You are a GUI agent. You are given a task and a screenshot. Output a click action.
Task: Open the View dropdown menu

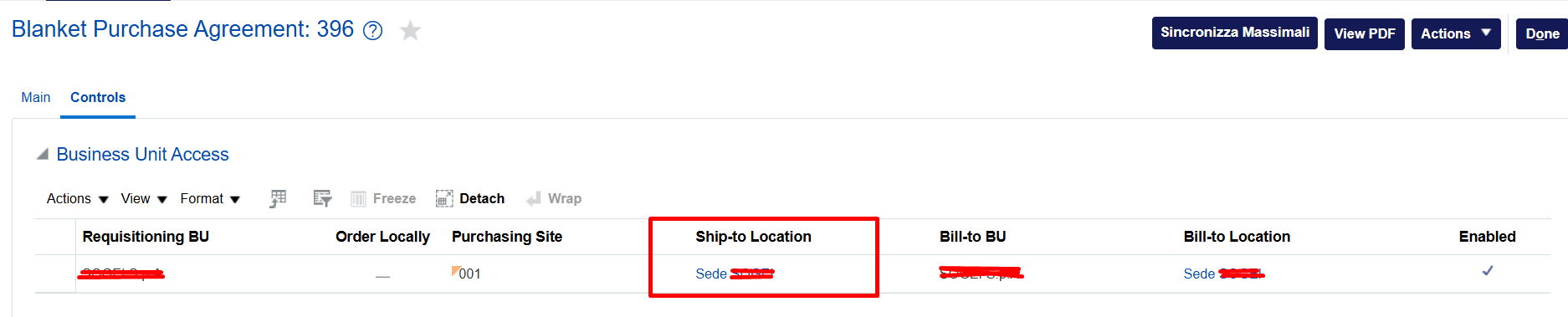[144, 198]
